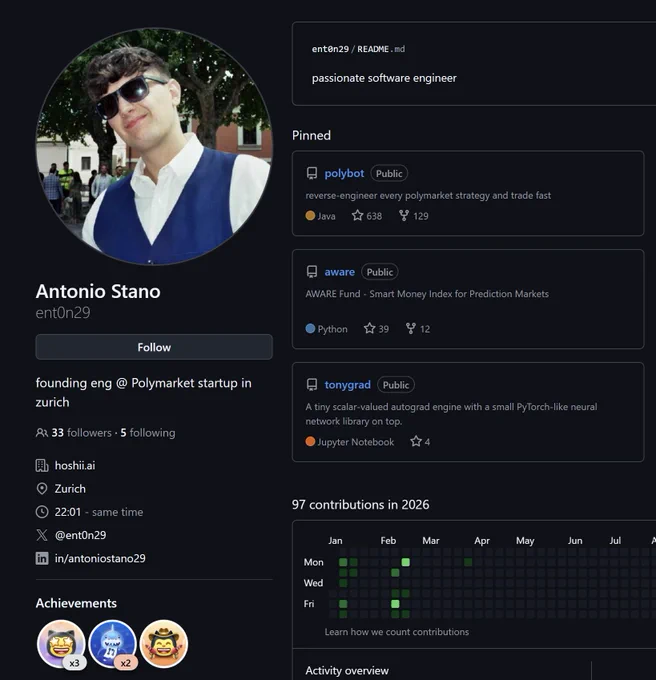Click the polybot Public badge
This screenshot has height=680, width=656.
tap(389, 173)
